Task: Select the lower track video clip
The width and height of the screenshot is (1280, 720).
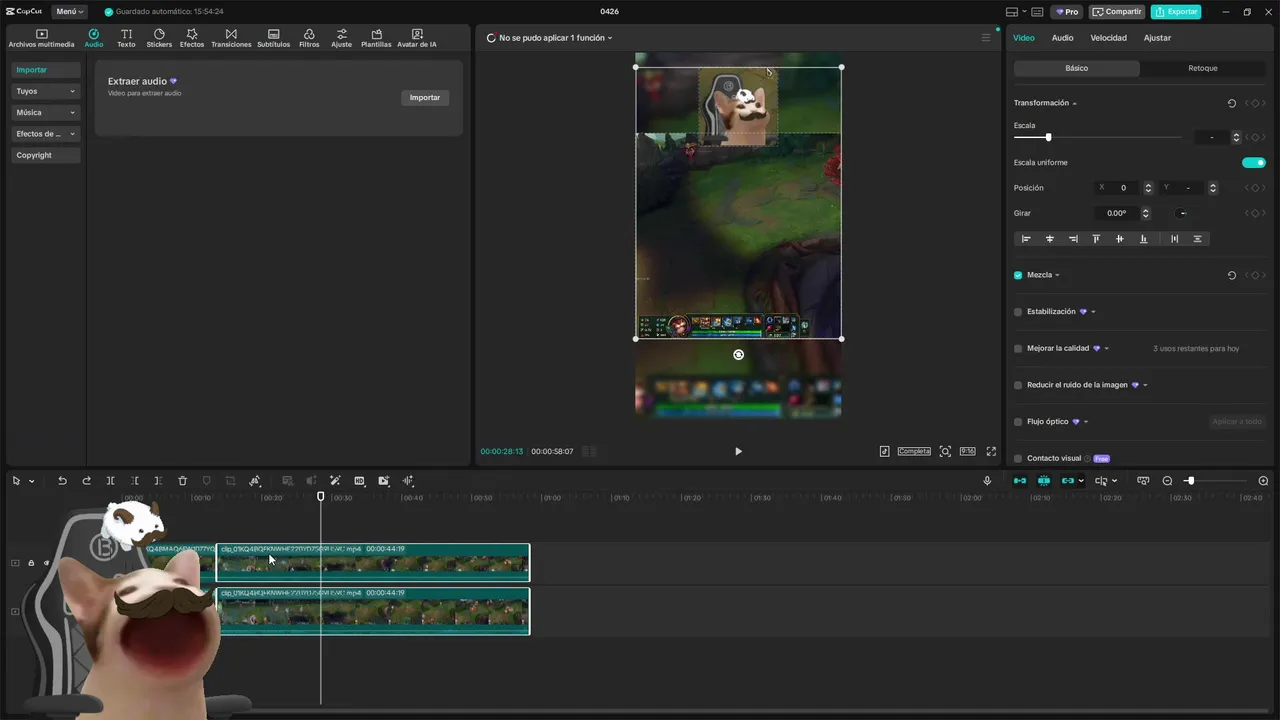Action: (x=373, y=611)
